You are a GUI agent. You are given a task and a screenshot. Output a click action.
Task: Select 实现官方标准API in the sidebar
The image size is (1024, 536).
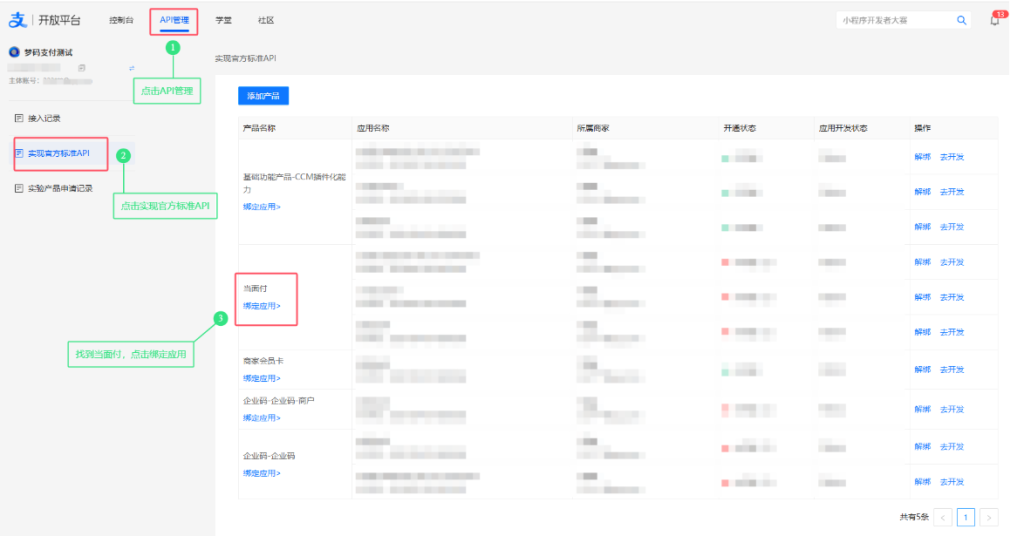pyautogui.click(x=60, y=153)
